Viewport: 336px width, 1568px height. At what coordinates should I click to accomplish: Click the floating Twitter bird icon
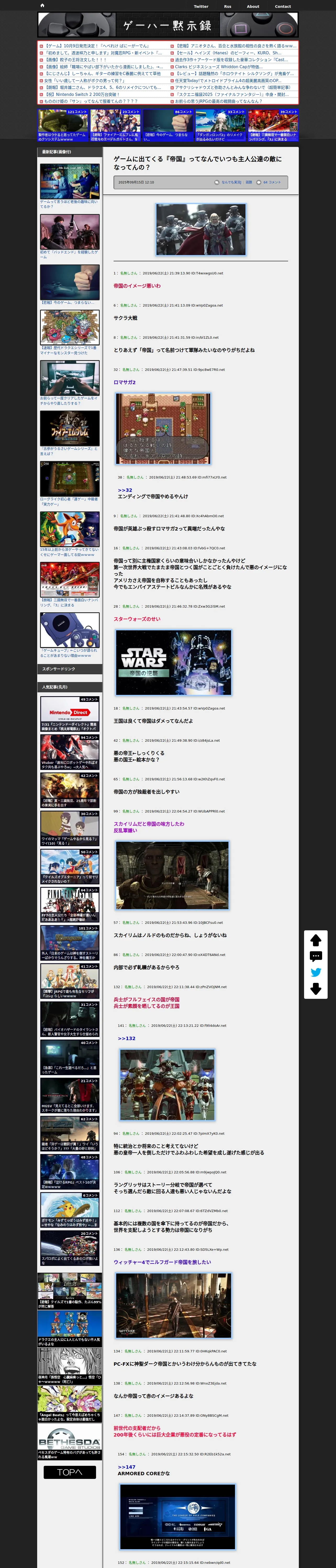coord(316,972)
